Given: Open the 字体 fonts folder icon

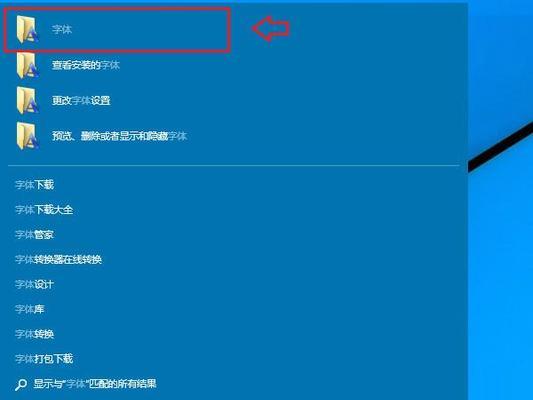Looking at the screenshot, I should [x=27, y=30].
